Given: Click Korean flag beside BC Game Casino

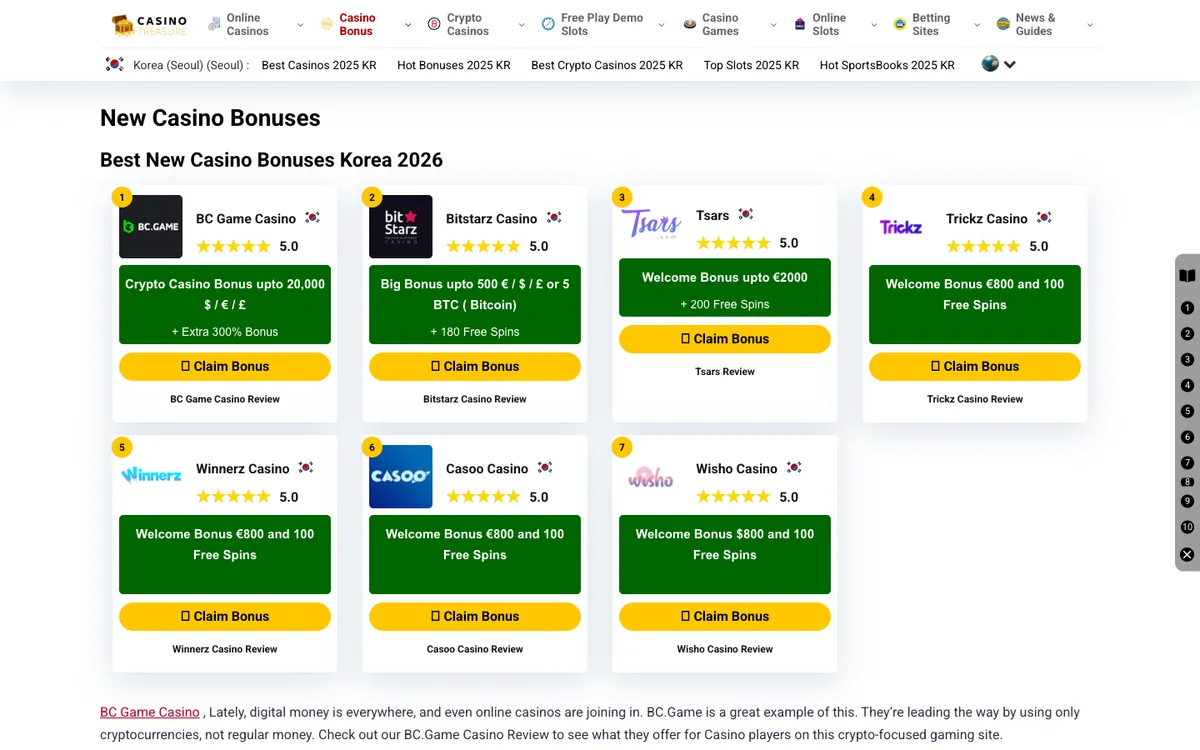Looking at the screenshot, I should (312, 217).
